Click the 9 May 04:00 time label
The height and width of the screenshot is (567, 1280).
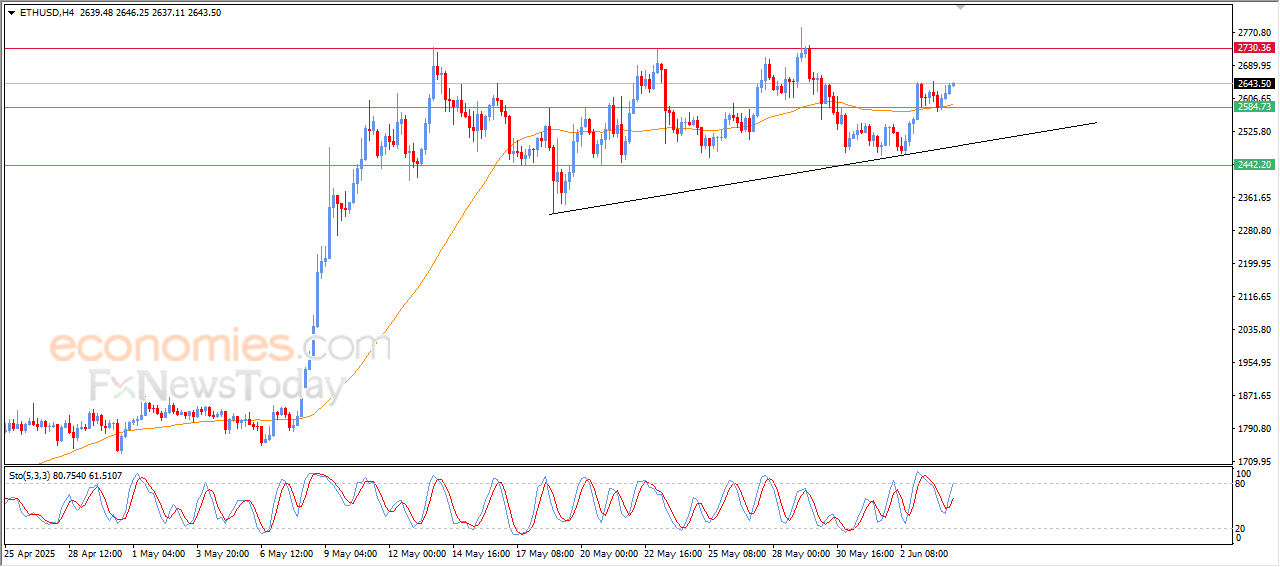[351, 552]
